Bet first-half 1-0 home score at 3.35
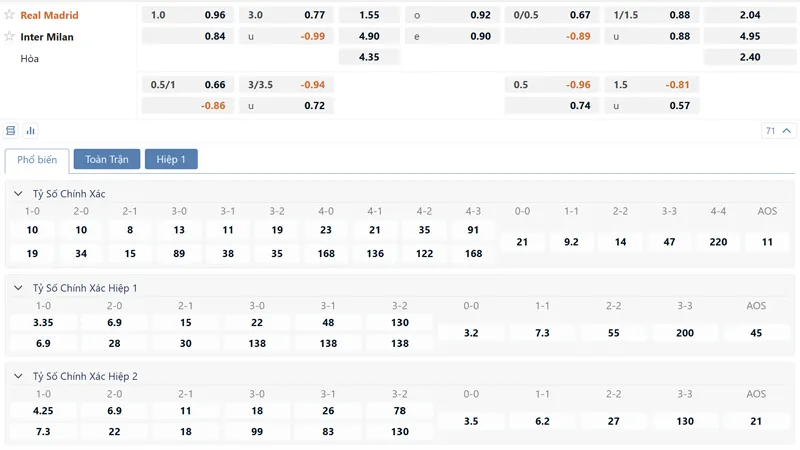Screen dimensions: 800x450 [x=43, y=322]
